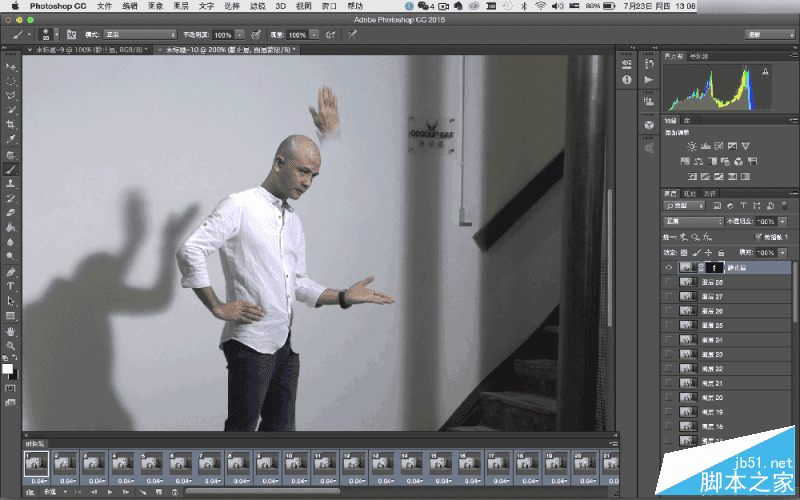This screenshot has width=800, height=500.
Task: Click the tween frames icon in timeline
Action: pyautogui.click(x=143, y=492)
